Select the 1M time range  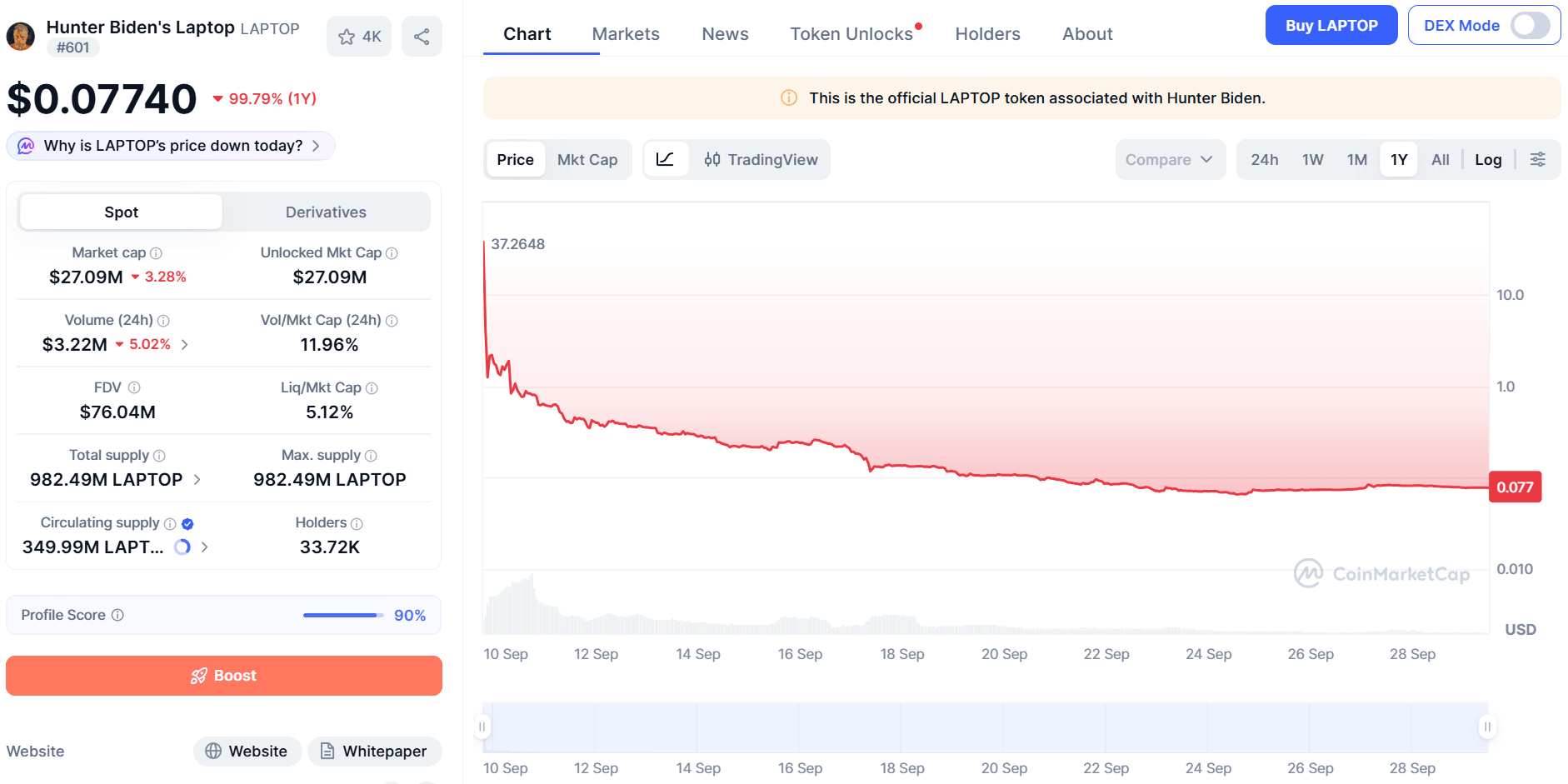click(1357, 159)
